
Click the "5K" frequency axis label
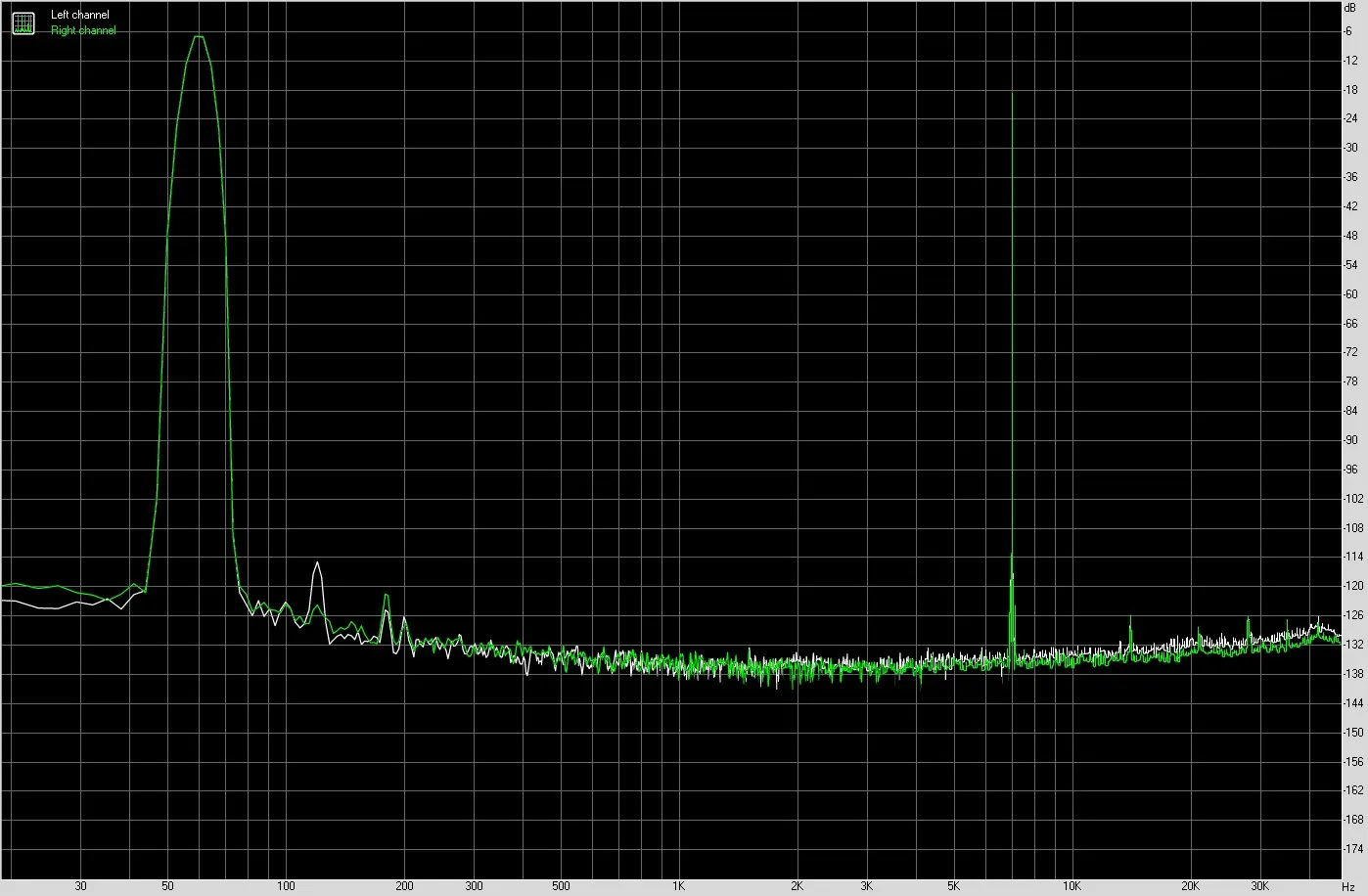[x=953, y=886]
